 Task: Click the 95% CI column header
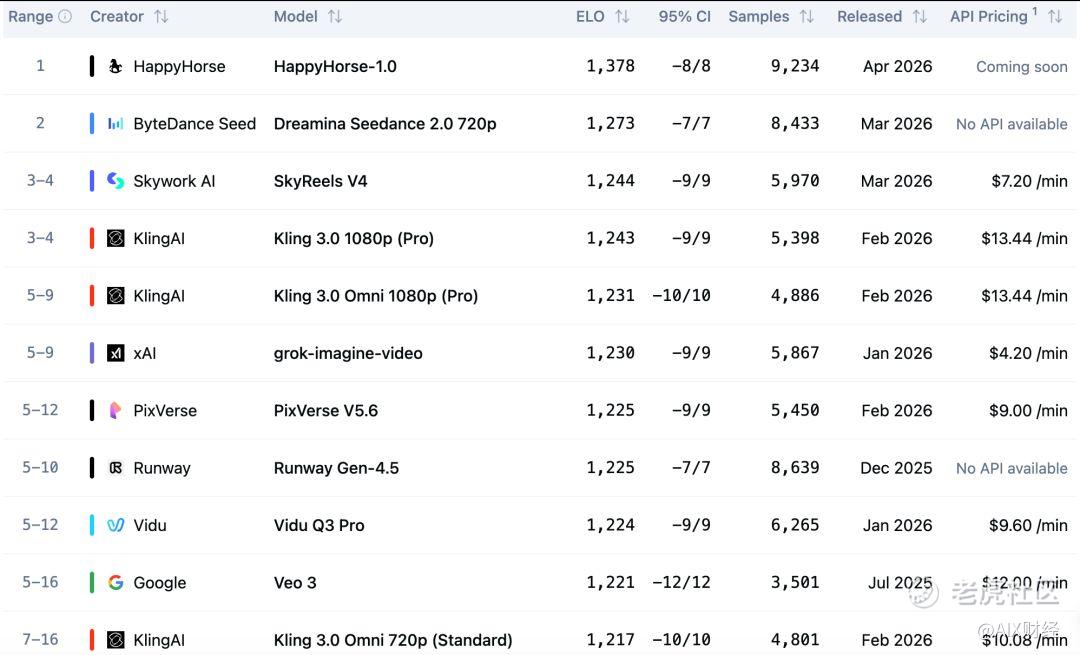pyautogui.click(x=684, y=17)
